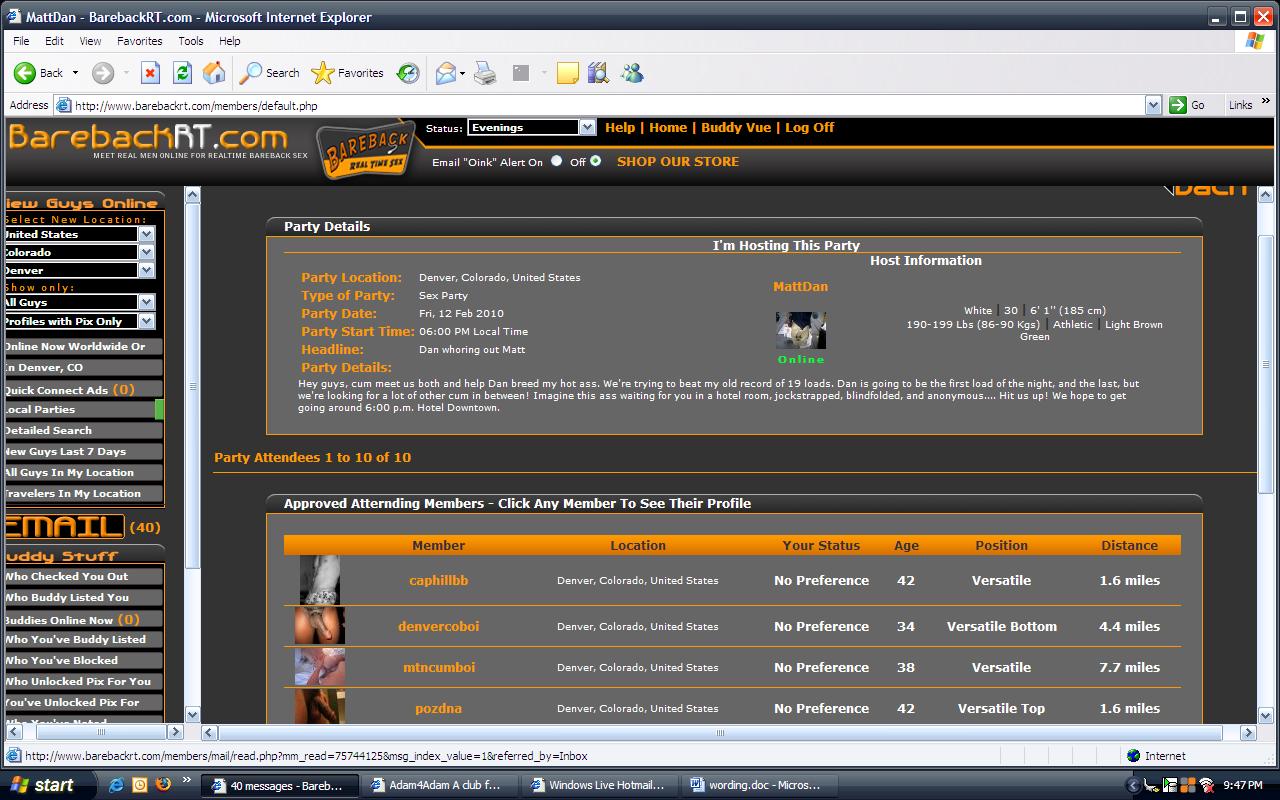Switch to the Windows Live Hotmail taskbar window

[x=600, y=785]
